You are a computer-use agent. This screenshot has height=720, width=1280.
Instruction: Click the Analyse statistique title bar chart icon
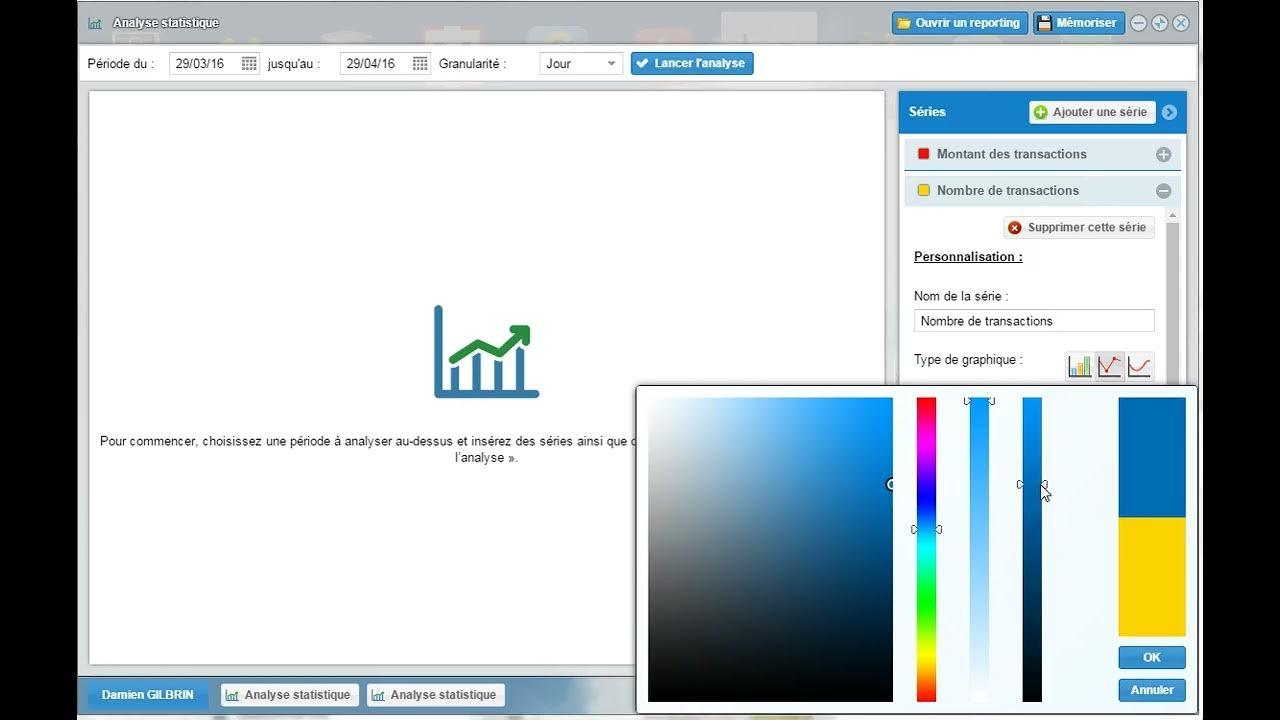95,23
